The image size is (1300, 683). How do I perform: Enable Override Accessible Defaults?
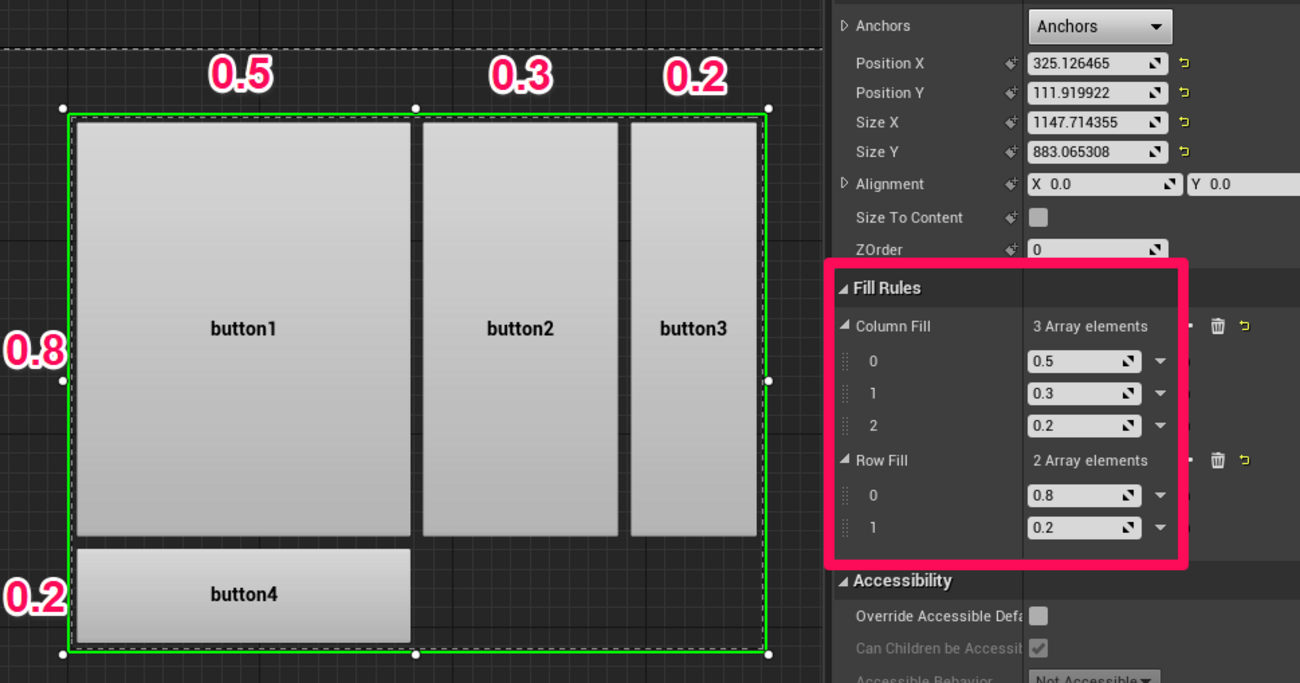coord(1037,616)
